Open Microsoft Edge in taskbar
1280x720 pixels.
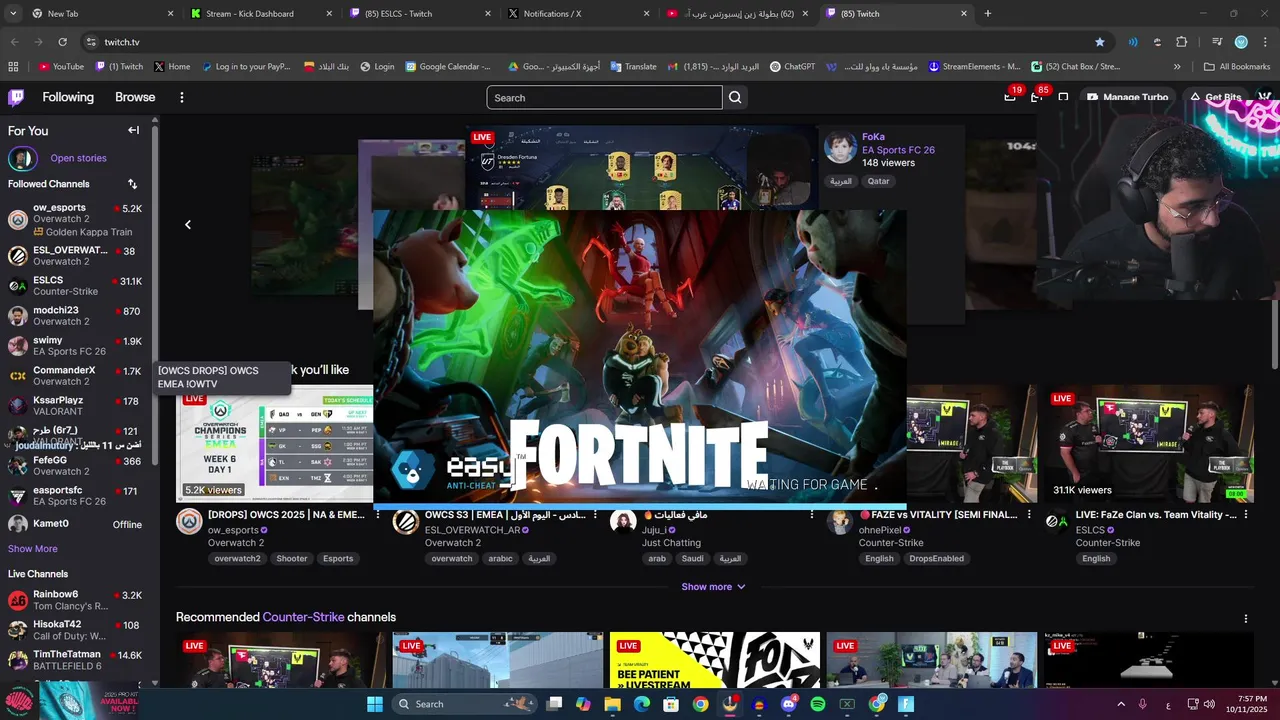[641, 704]
